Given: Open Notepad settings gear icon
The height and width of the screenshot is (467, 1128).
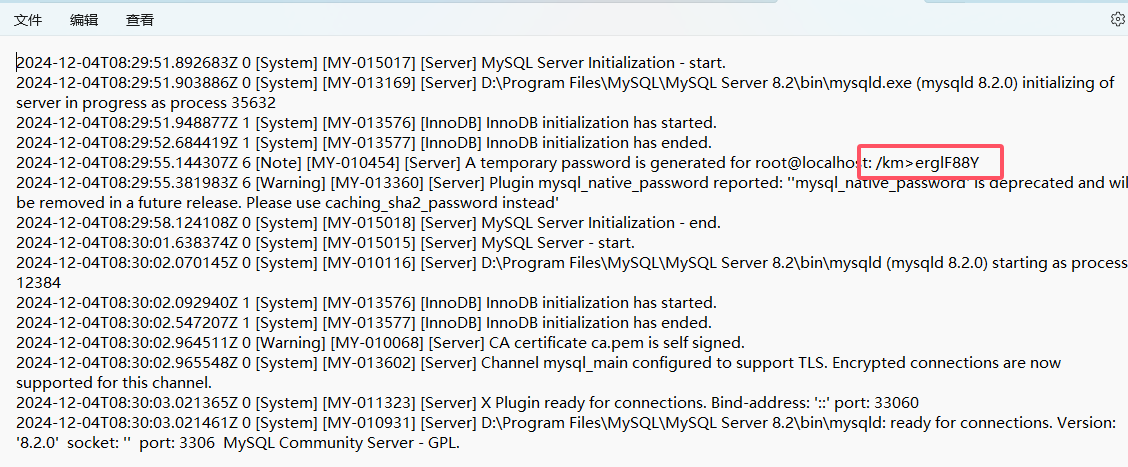Looking at the screenshot, I should pyautogui.click(x=1118, y=20).
